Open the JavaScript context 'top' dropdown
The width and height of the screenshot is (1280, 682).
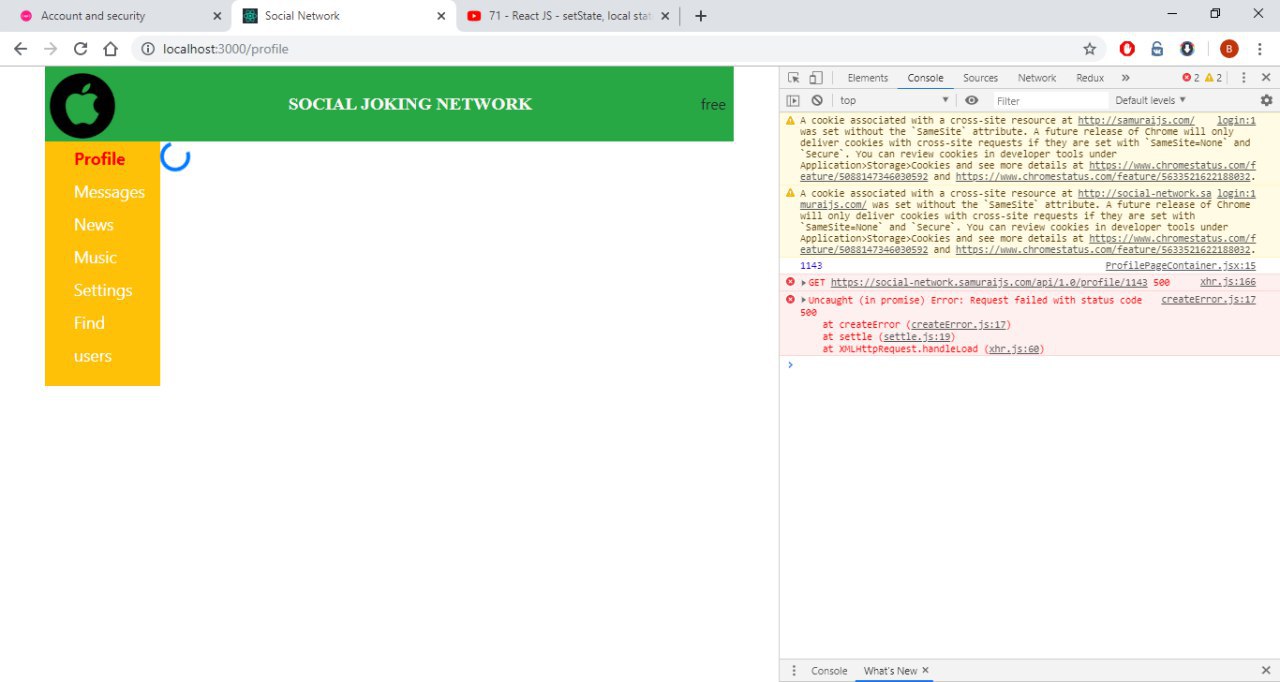click(x=894, y=100)
